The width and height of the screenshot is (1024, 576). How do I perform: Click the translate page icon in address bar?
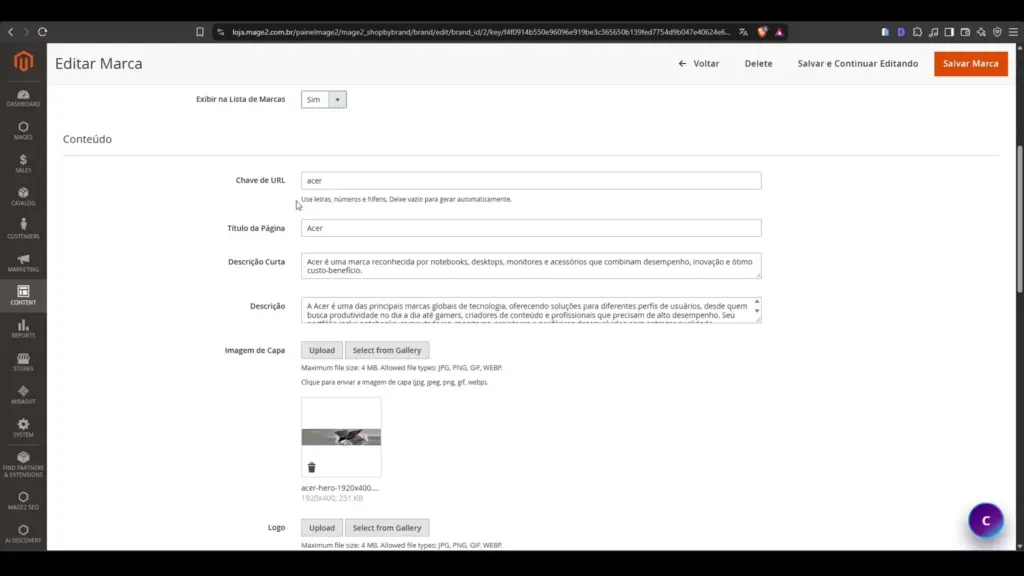743,32
